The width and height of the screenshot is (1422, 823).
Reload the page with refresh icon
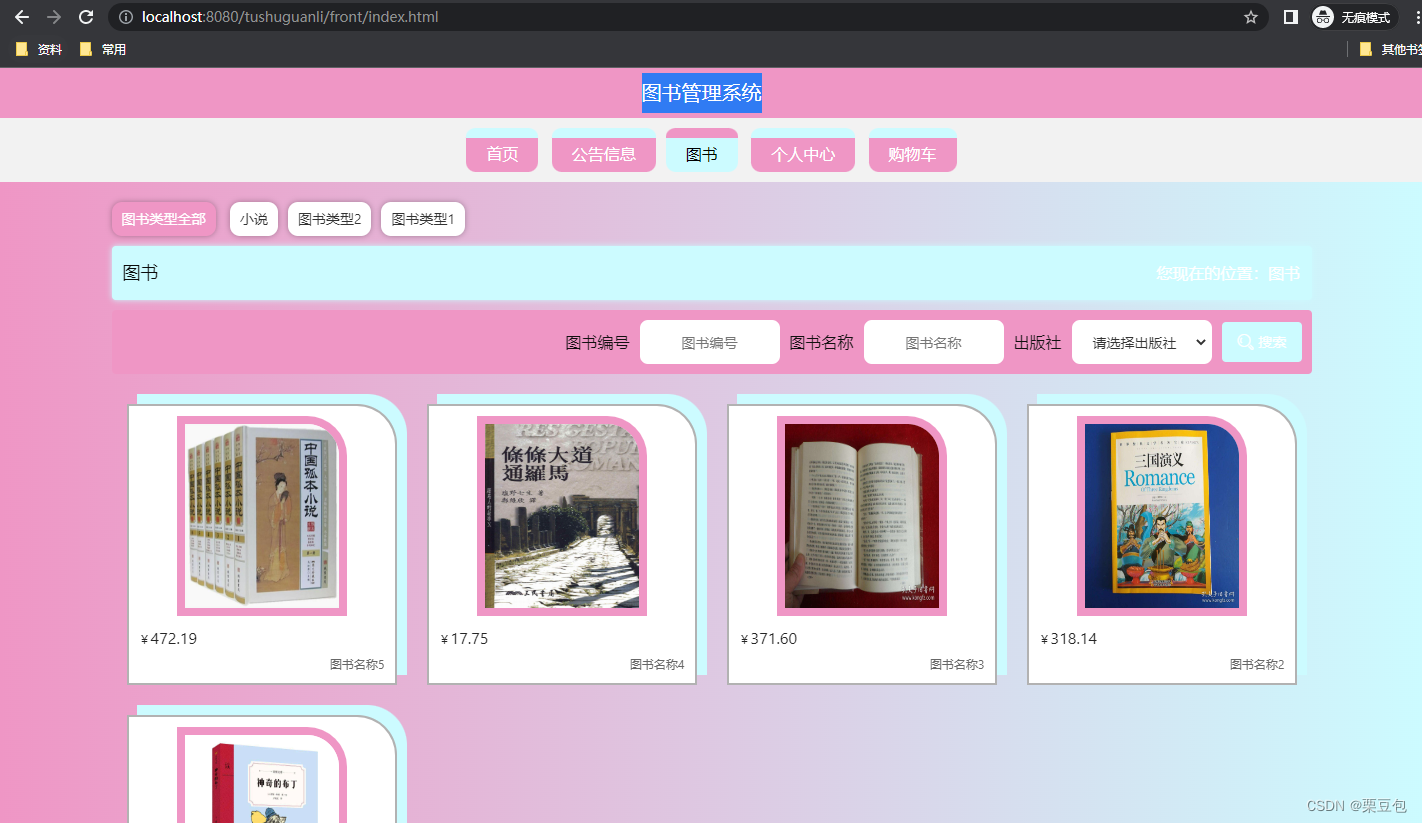[x=86, y=17]
